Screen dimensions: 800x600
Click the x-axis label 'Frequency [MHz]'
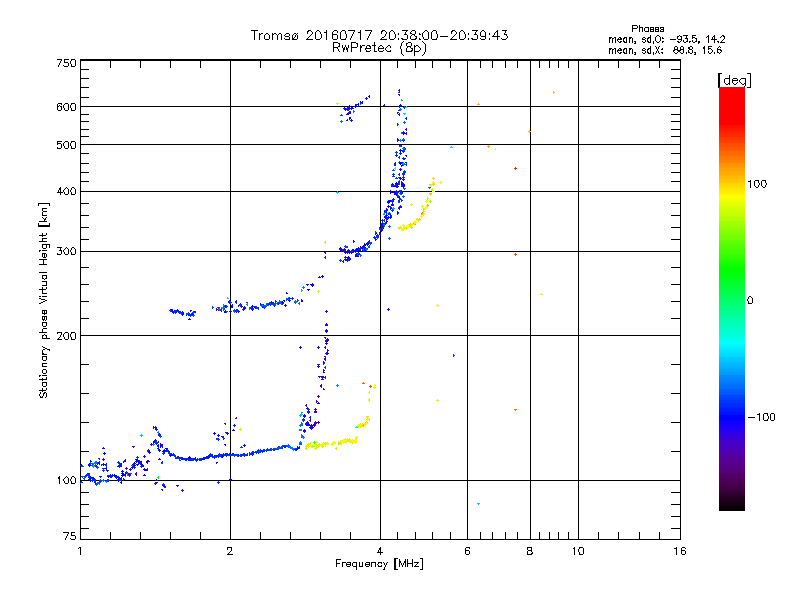[379, 564]
